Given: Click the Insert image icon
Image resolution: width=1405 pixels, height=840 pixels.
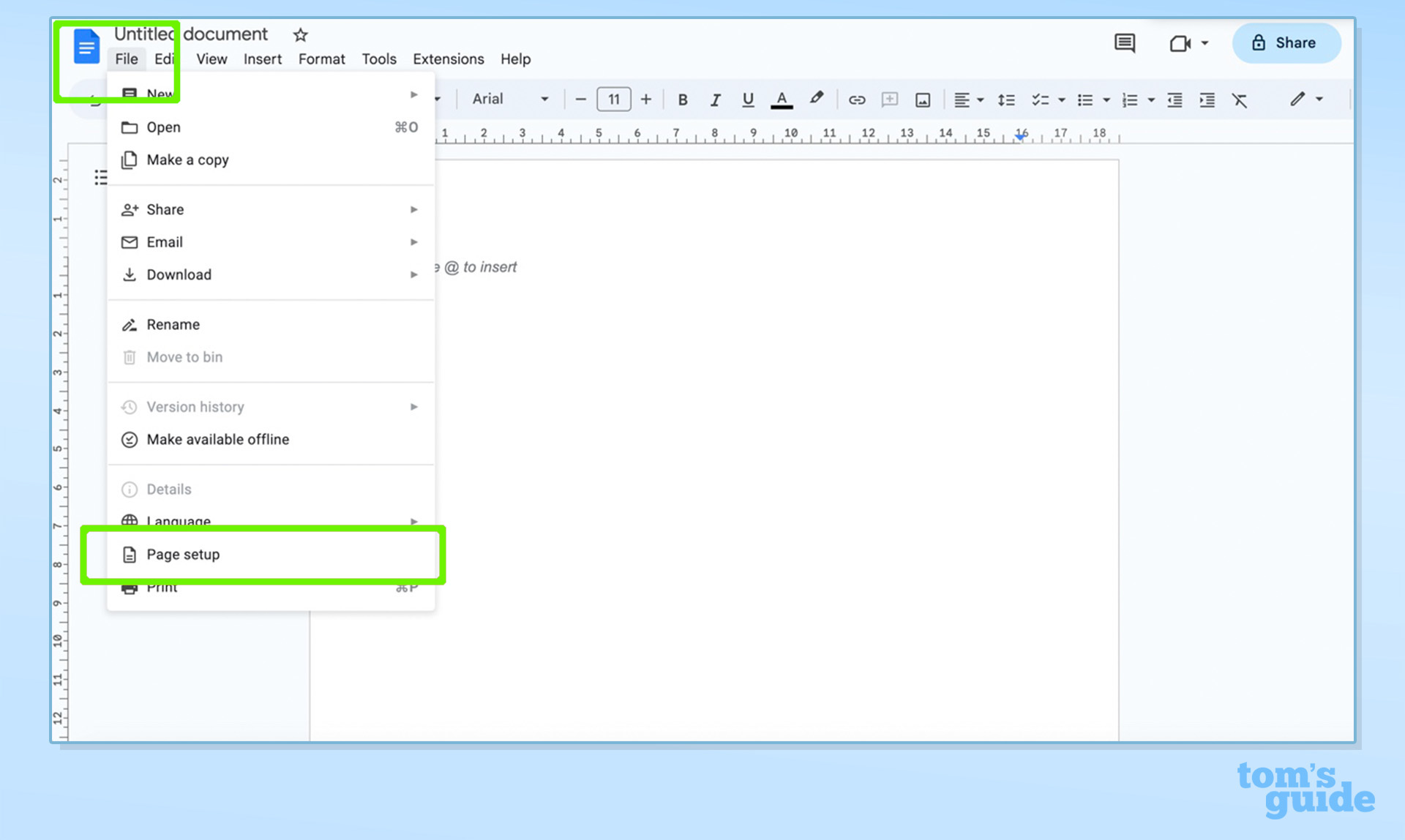Looking at the screenshot, I should [923, 99].
